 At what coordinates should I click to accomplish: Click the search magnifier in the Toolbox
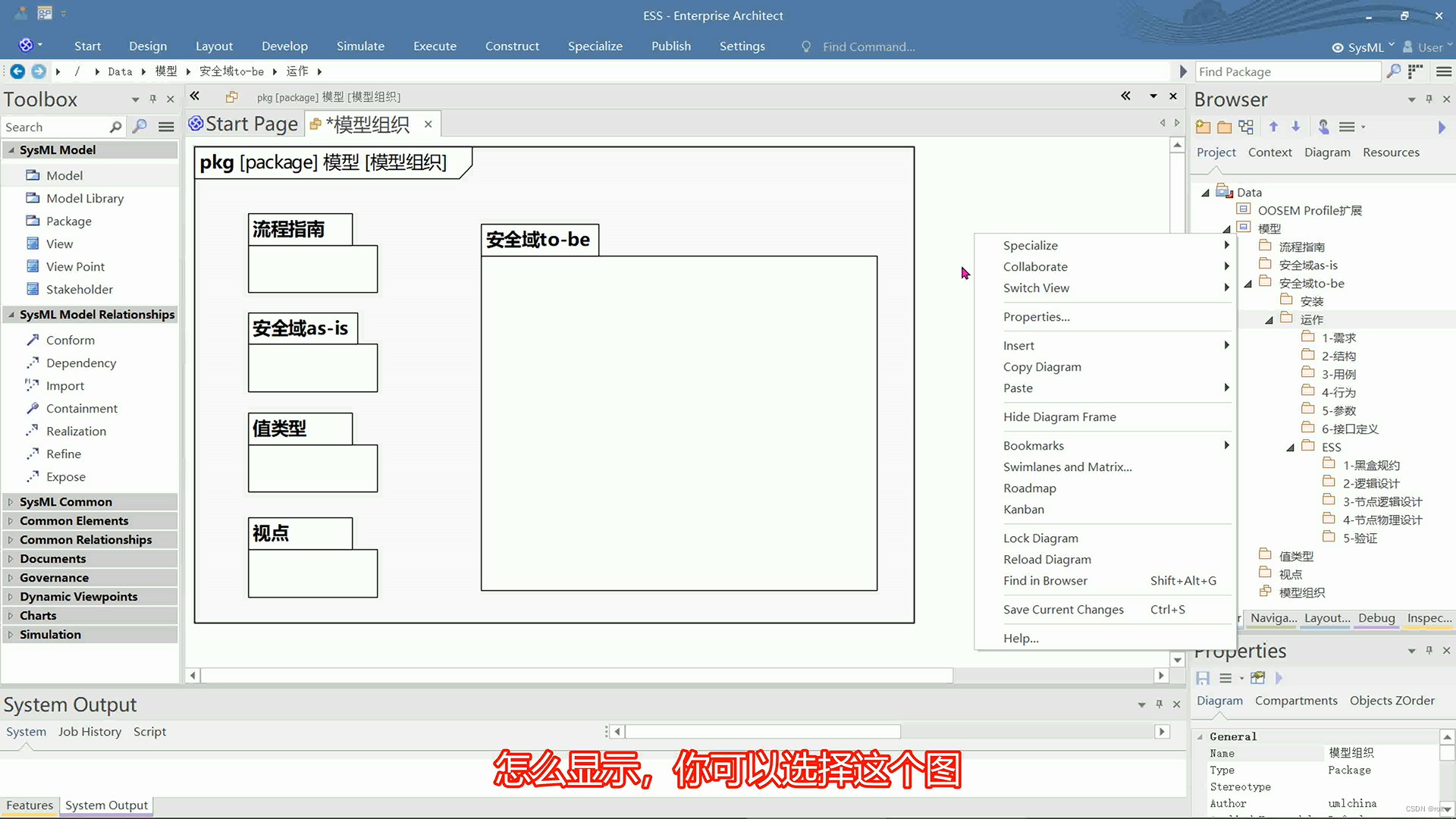point(140,127)
